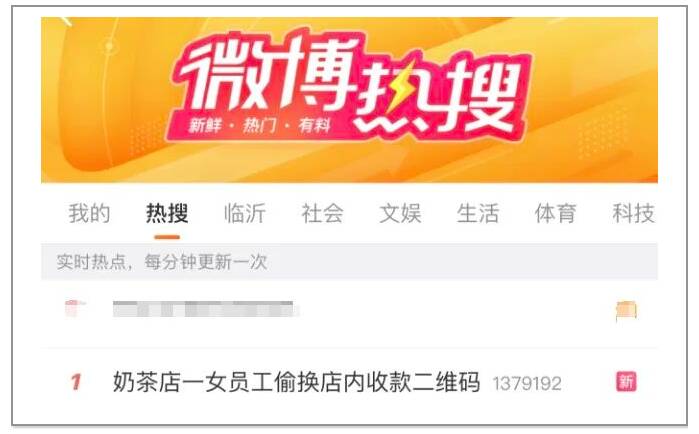The width and height of the screenshot is (699, 434).
Task: Select the 热搜 tab
Action: click(167, 213)
